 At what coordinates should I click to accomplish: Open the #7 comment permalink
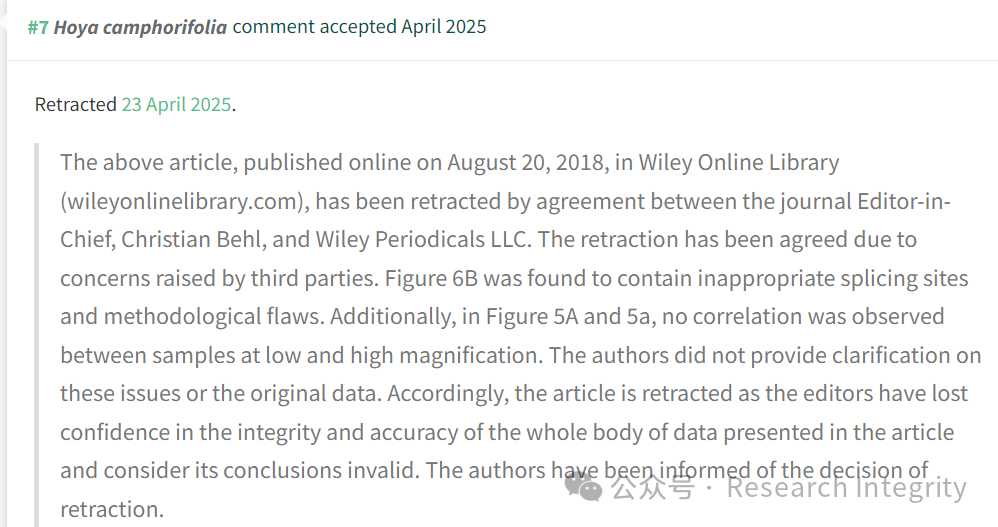point(38,27)
